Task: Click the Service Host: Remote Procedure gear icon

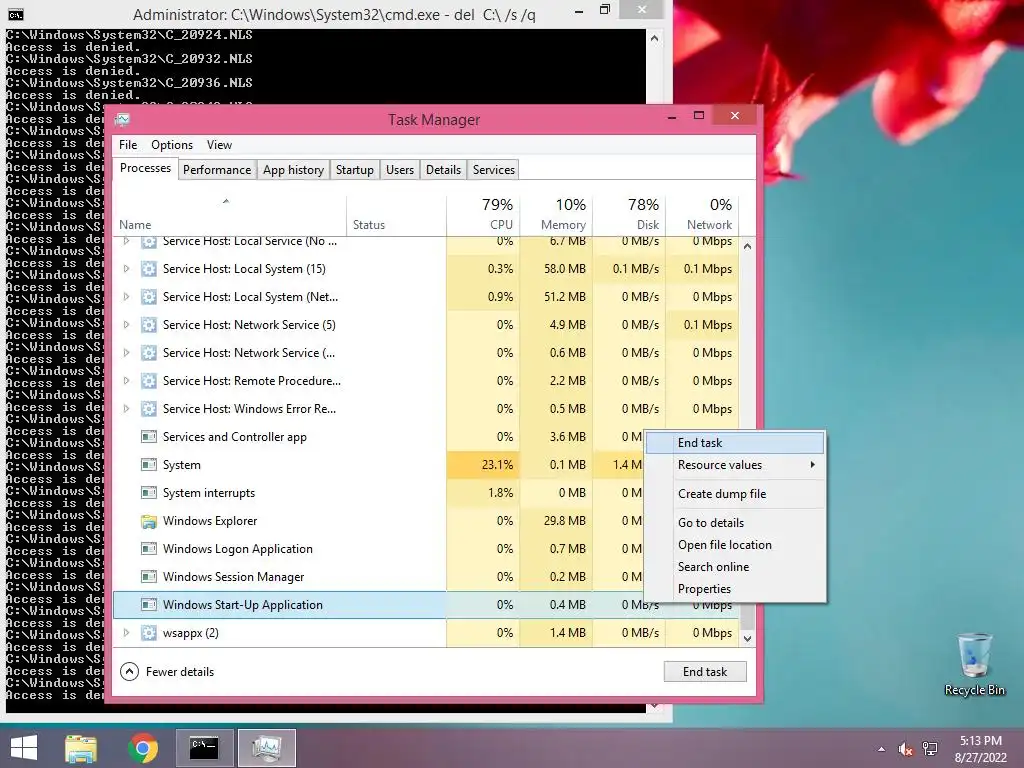Action: tap(149, 381)
